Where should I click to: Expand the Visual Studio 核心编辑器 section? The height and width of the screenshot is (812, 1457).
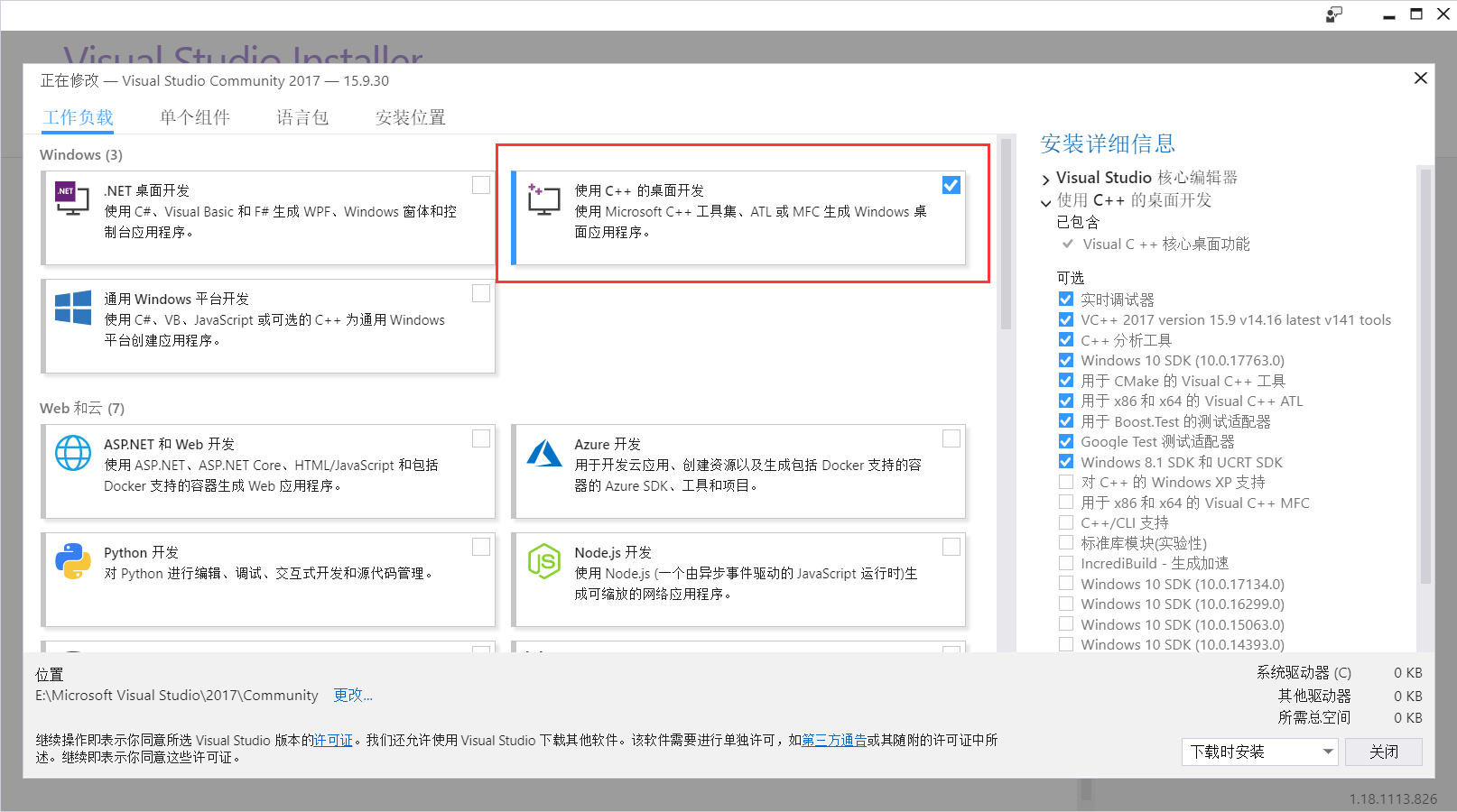(x=1045, y=180)
